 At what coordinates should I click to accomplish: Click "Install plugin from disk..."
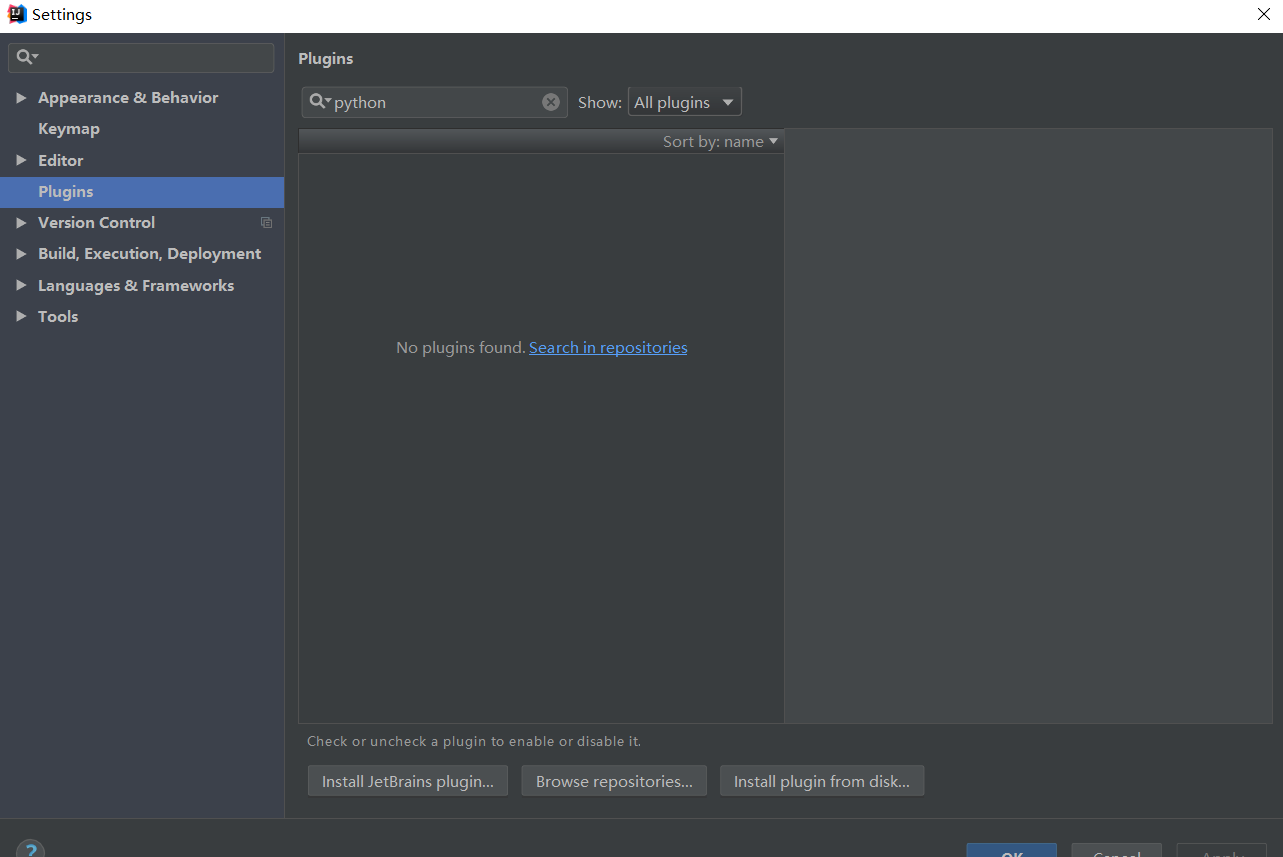[x=821, y=780]
